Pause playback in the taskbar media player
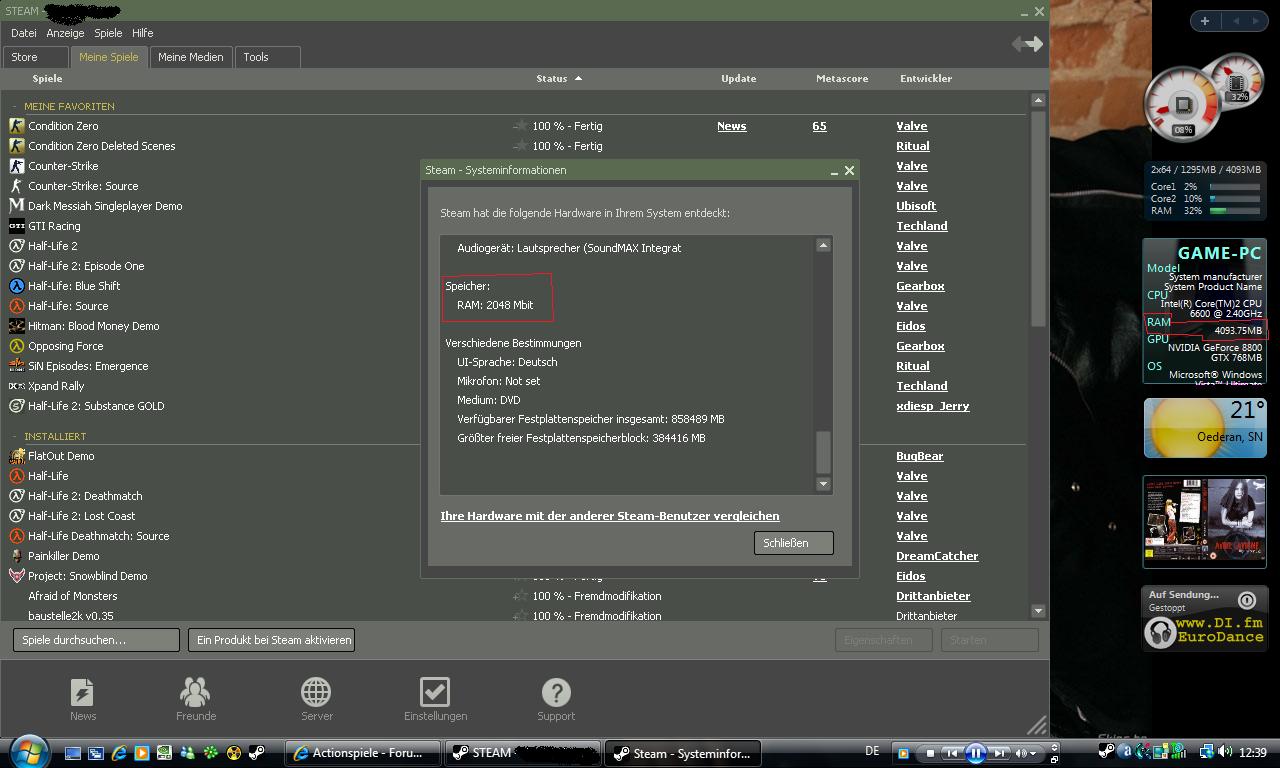Viewport: 1280px width, 768px height. (975, 753)
